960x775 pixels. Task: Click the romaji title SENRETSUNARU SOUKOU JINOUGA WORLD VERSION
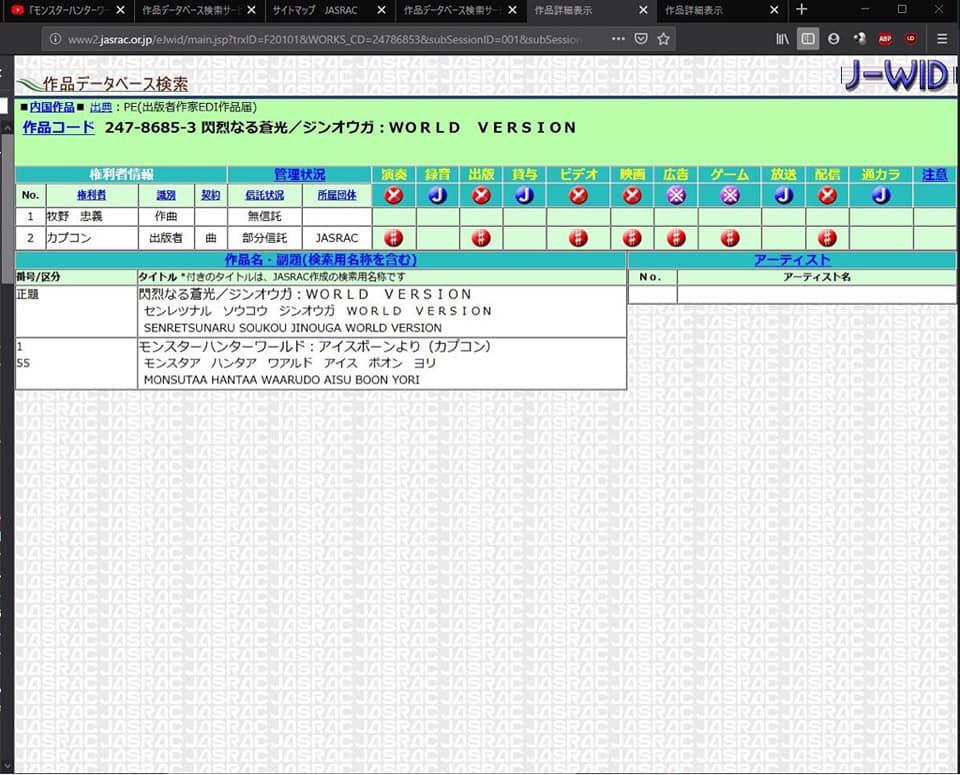tap(293, 328)
